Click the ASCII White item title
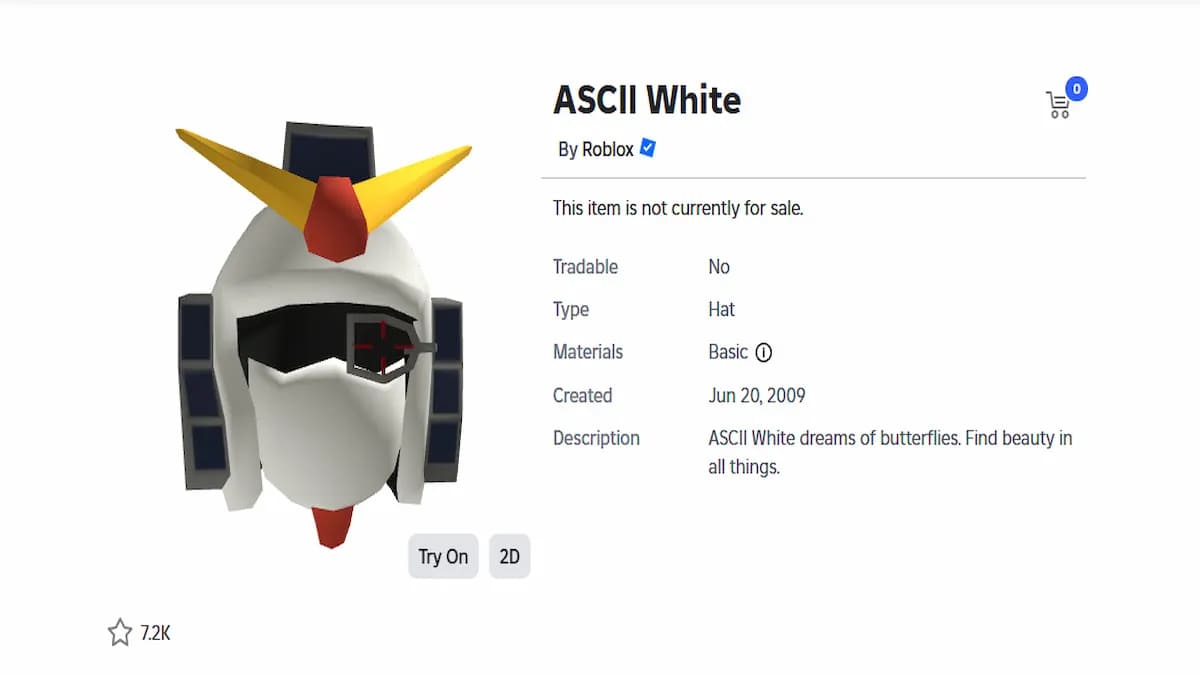Screen dimensions: 1200x675 (648, 100)
